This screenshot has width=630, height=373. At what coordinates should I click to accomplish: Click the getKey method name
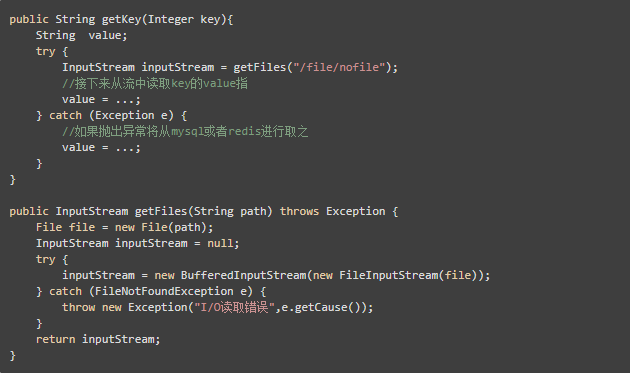[x=122, y=19]
